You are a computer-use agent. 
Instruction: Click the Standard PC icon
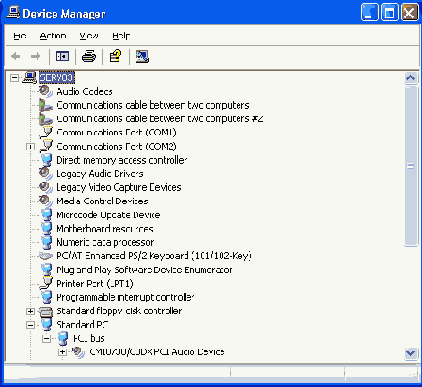click(x=46, y=324)
